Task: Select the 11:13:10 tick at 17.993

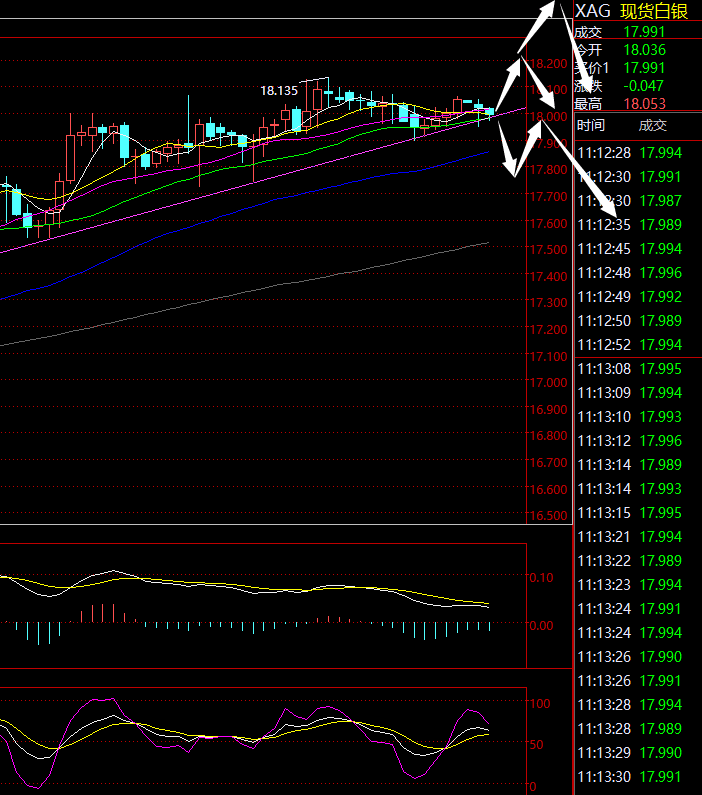Action: pyautogui.click(x=630, y=417)
